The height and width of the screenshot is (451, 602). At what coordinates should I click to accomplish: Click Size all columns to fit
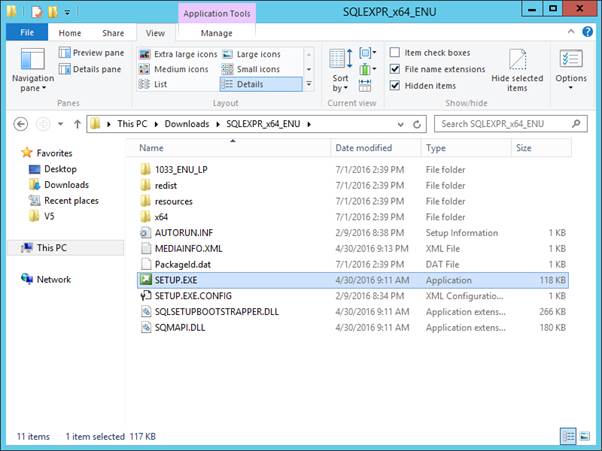tap(365, 85)
